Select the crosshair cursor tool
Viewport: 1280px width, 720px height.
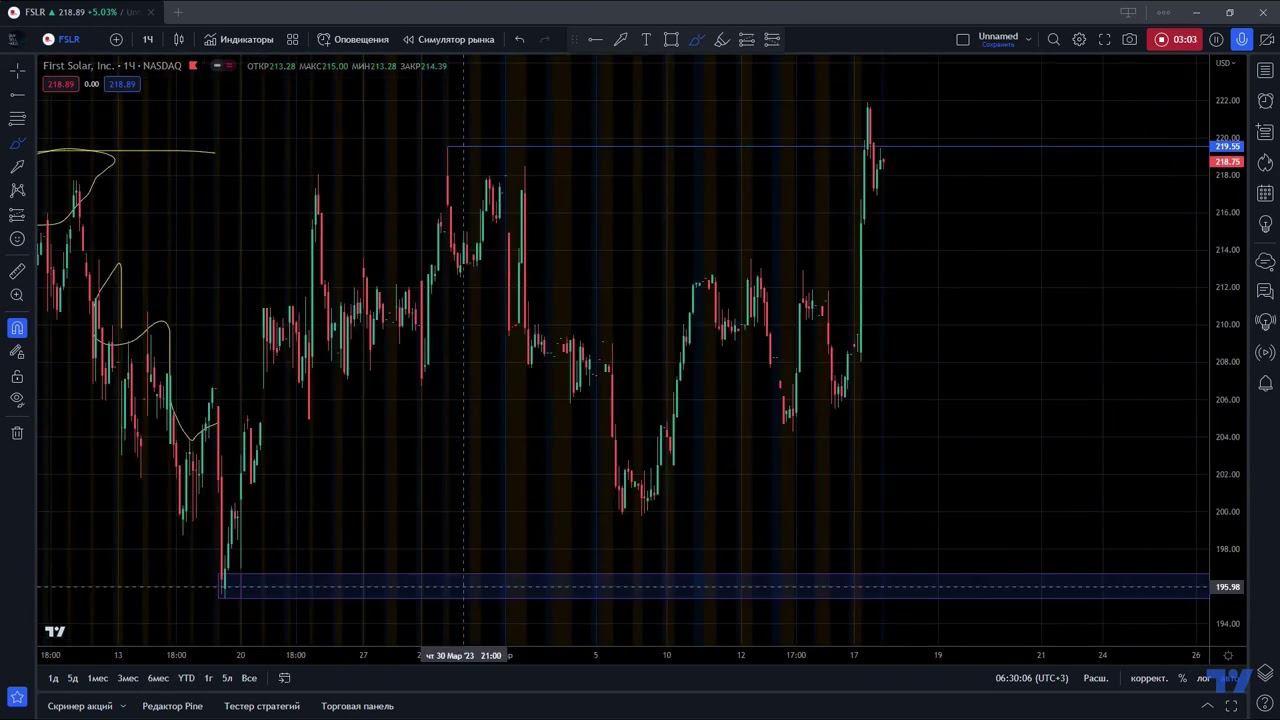tap(17, 71)
